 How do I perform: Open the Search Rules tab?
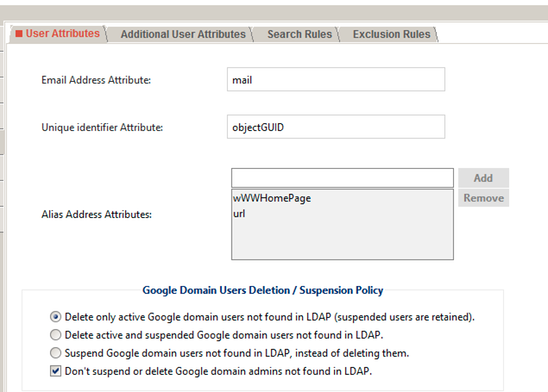click(299, 34)
